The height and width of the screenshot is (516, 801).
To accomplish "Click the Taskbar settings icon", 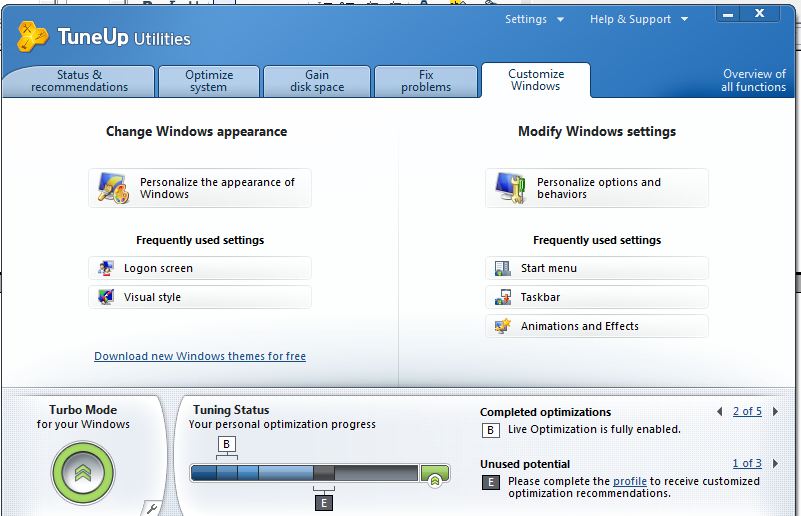I will 504,297.
